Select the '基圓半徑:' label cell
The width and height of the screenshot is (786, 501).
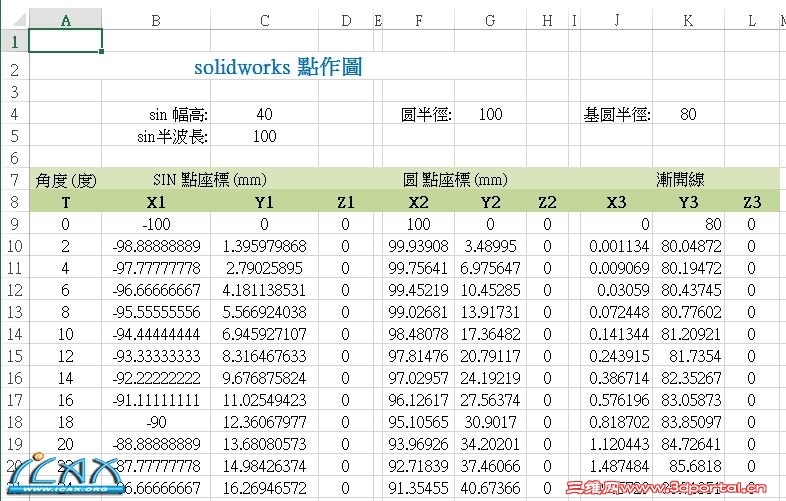617,114
